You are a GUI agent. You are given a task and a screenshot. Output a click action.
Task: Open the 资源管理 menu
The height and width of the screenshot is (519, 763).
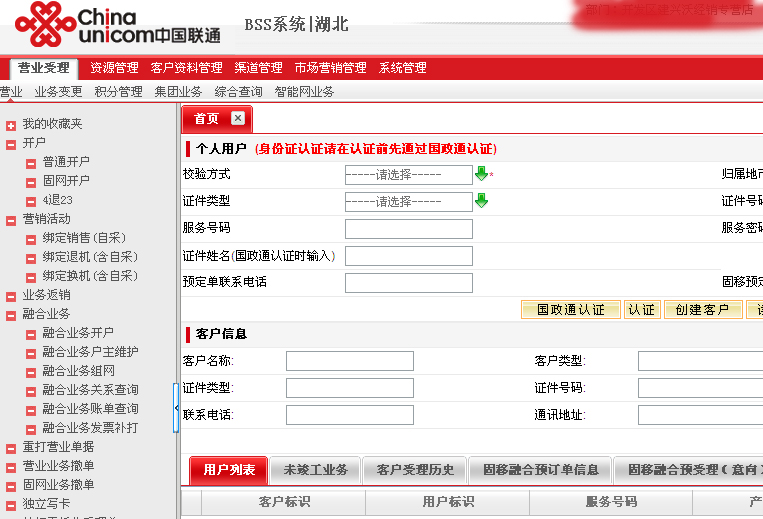click(114, 68)
